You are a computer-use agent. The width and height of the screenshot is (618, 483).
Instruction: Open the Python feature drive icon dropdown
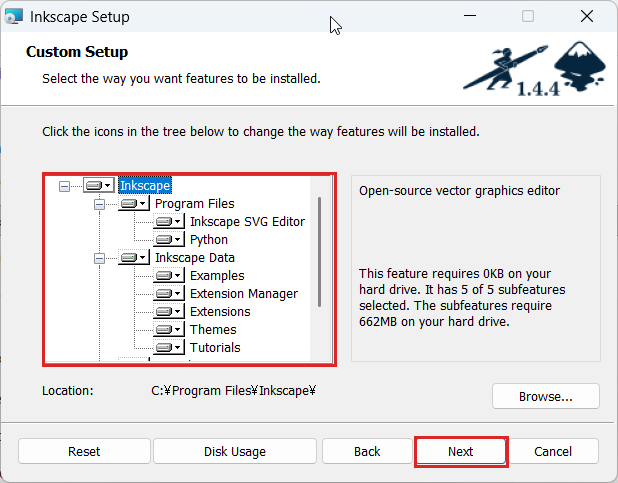(169, 239)
